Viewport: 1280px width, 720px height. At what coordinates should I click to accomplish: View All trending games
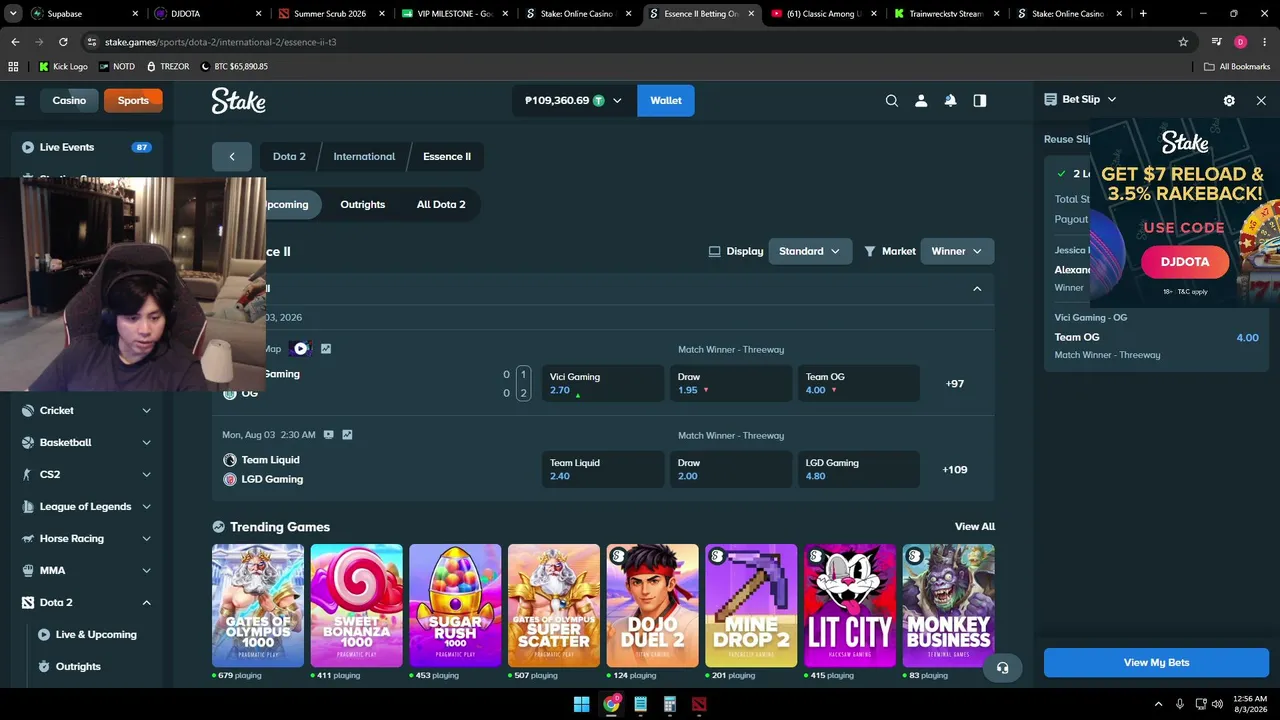[x=975, y=527]
